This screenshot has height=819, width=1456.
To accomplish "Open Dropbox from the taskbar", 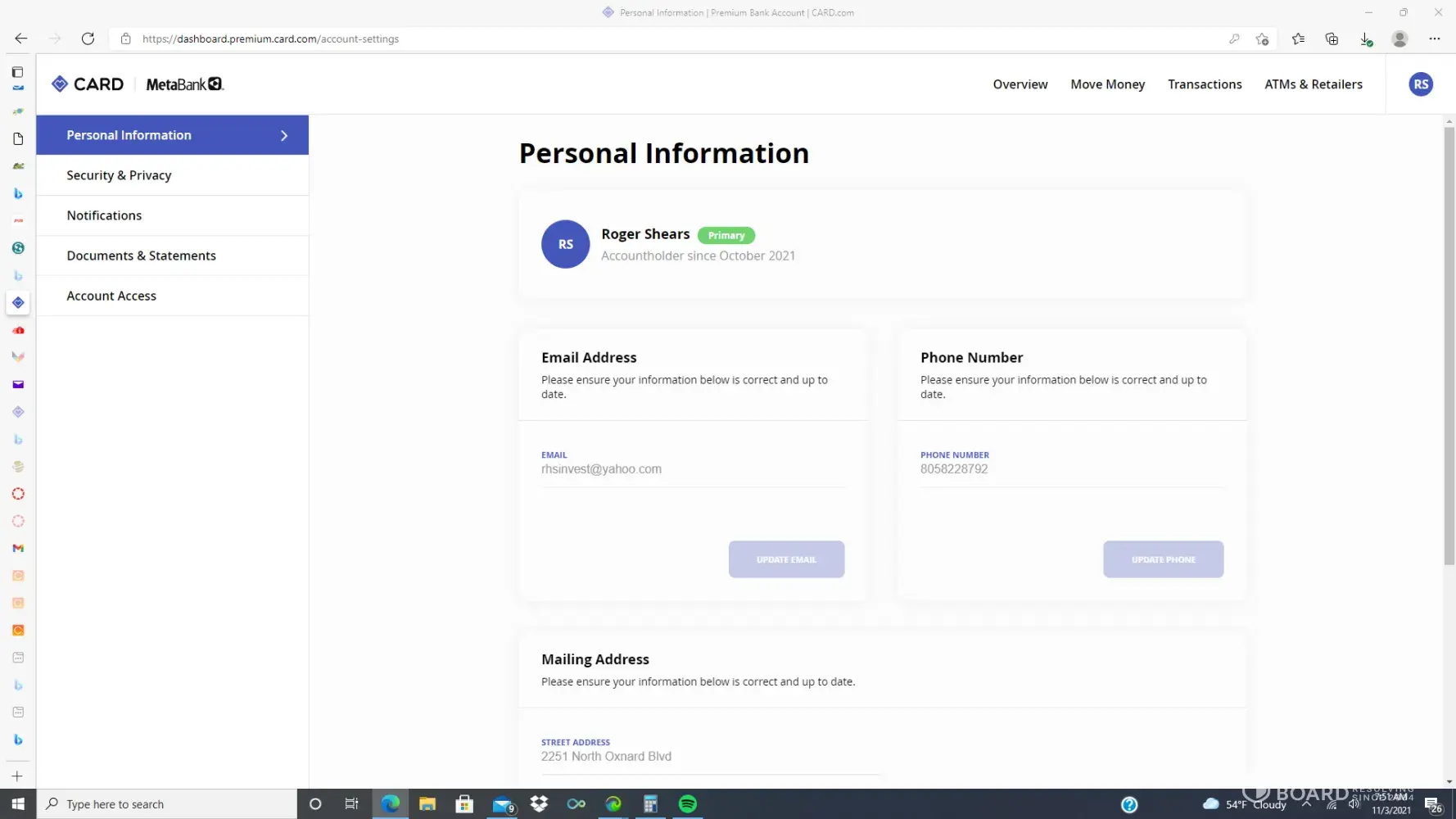I will (539, 804).
